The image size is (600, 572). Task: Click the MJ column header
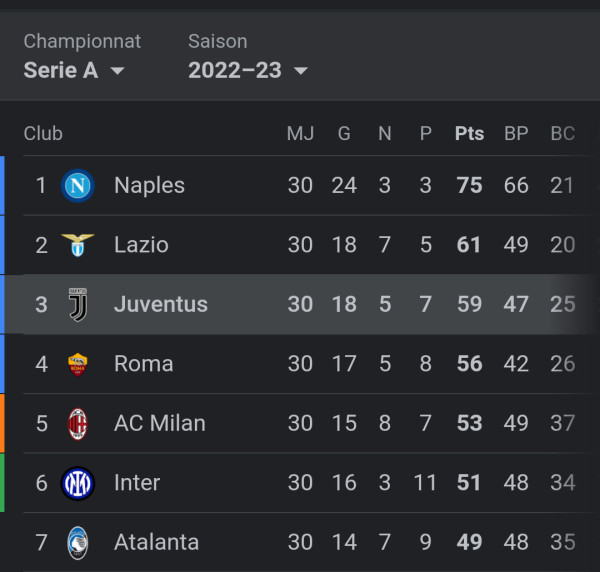point(300,133)
